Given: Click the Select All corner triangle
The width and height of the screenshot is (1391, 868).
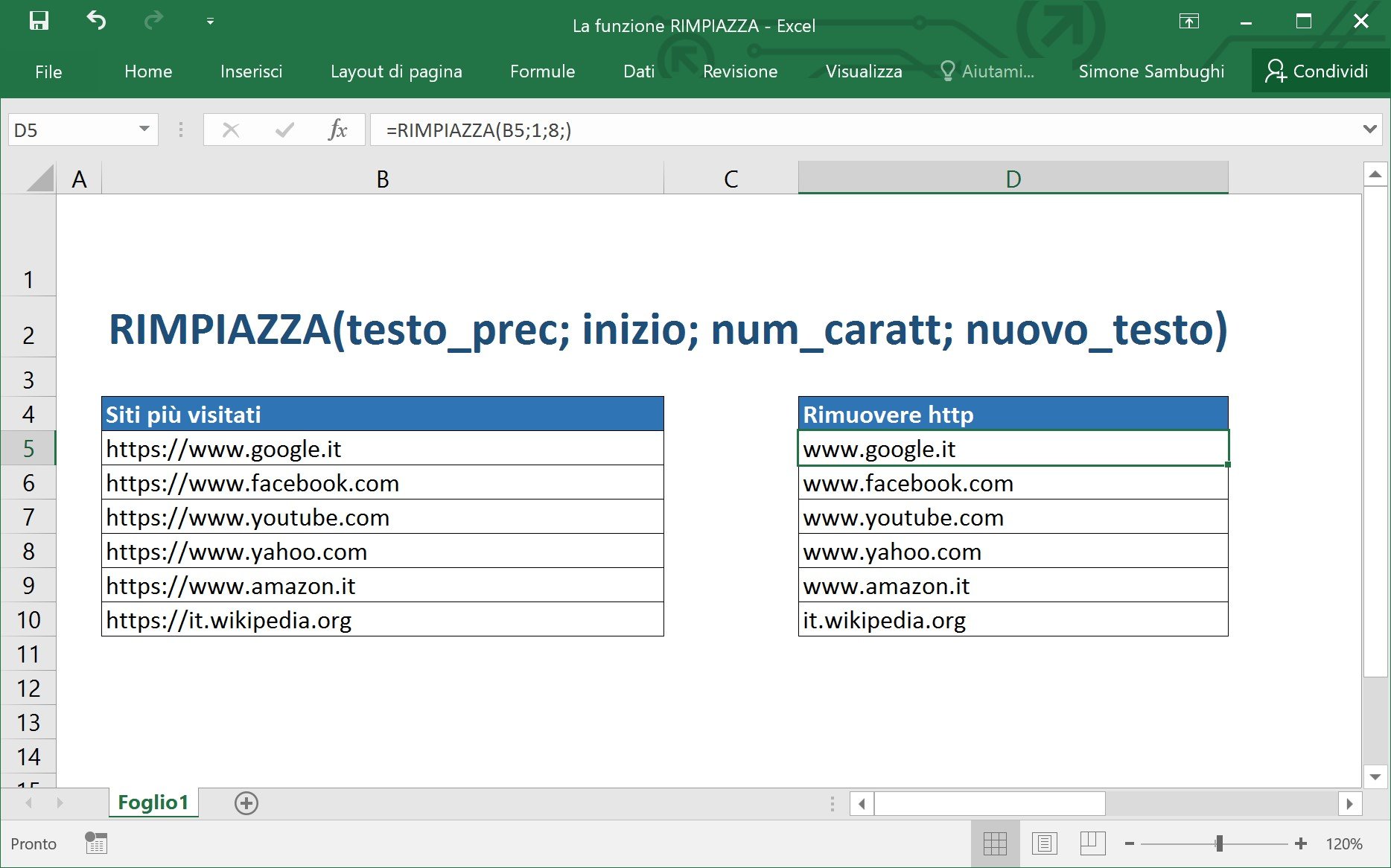Looking at the screenshot, I should (40, 179).
